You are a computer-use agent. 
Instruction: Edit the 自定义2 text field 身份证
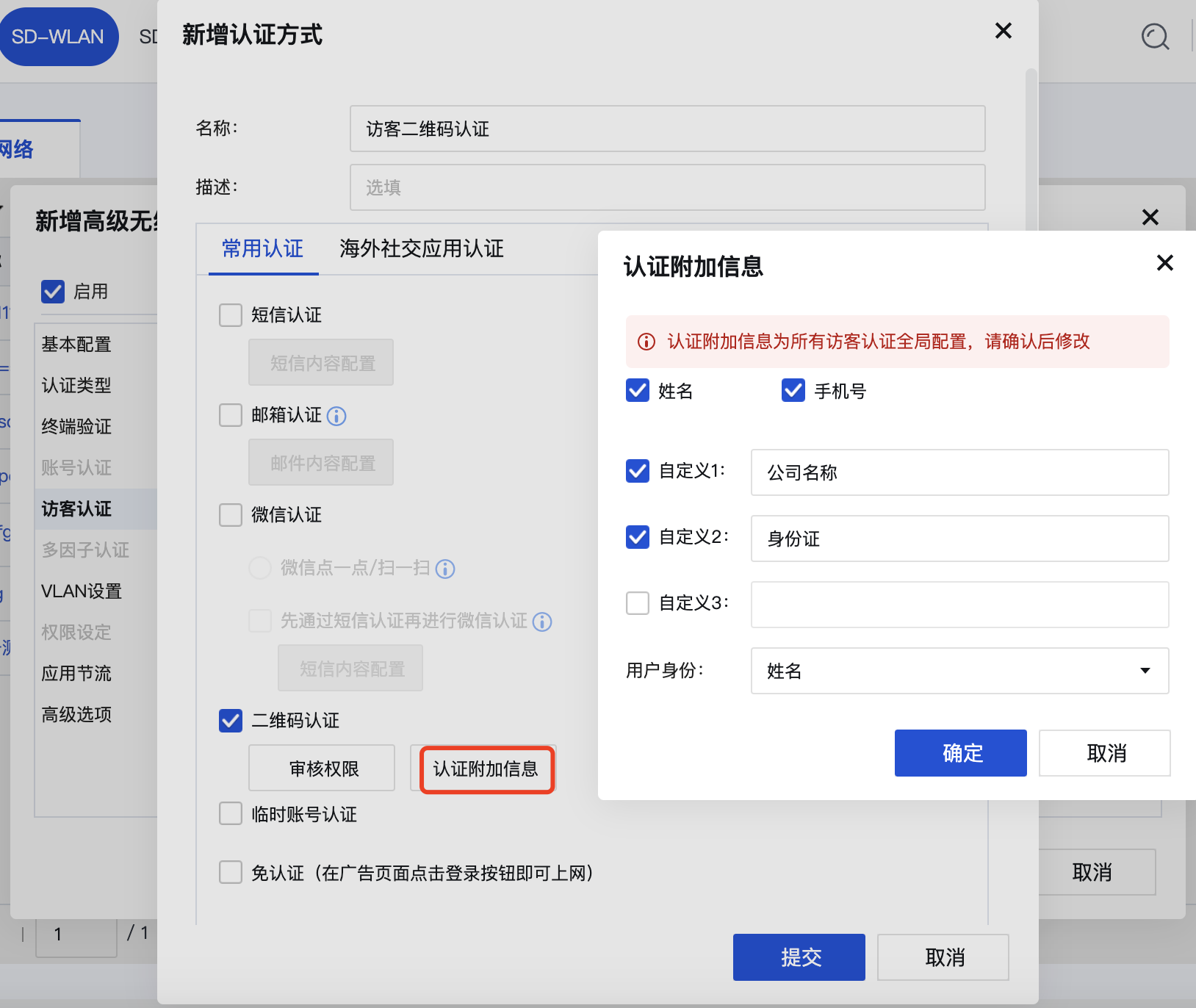(959, 539)
